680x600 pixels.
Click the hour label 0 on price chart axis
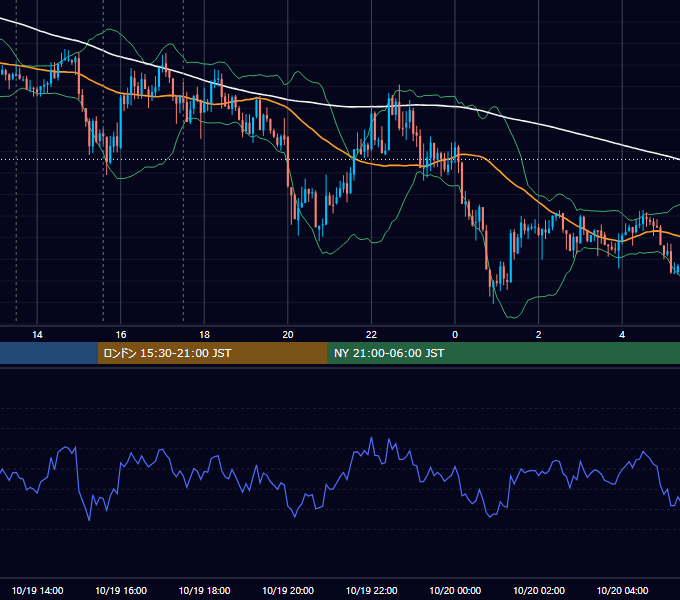pyautogui.click(x=455, y=334)
